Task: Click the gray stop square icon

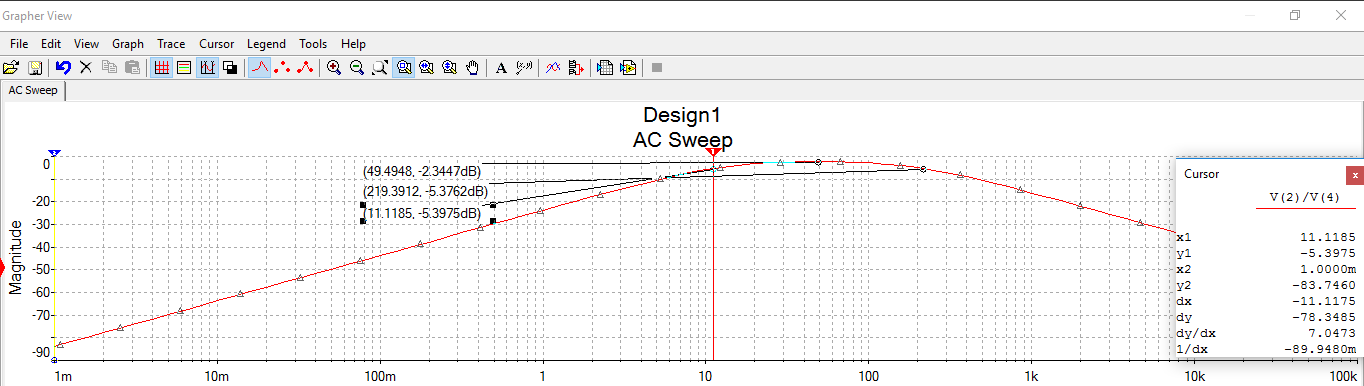Action: coord(657,68)
